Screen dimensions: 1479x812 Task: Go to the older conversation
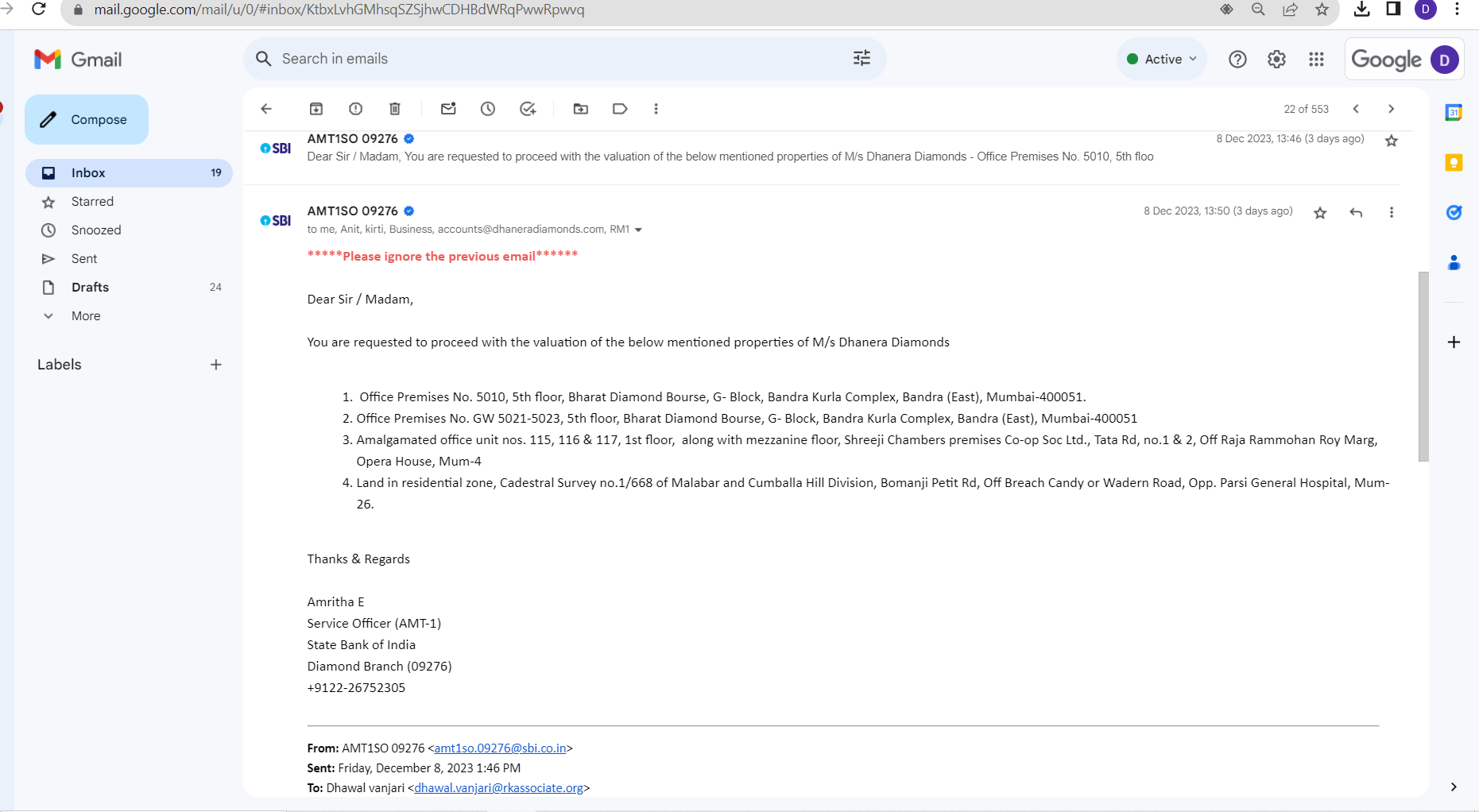pos(1391,109)
